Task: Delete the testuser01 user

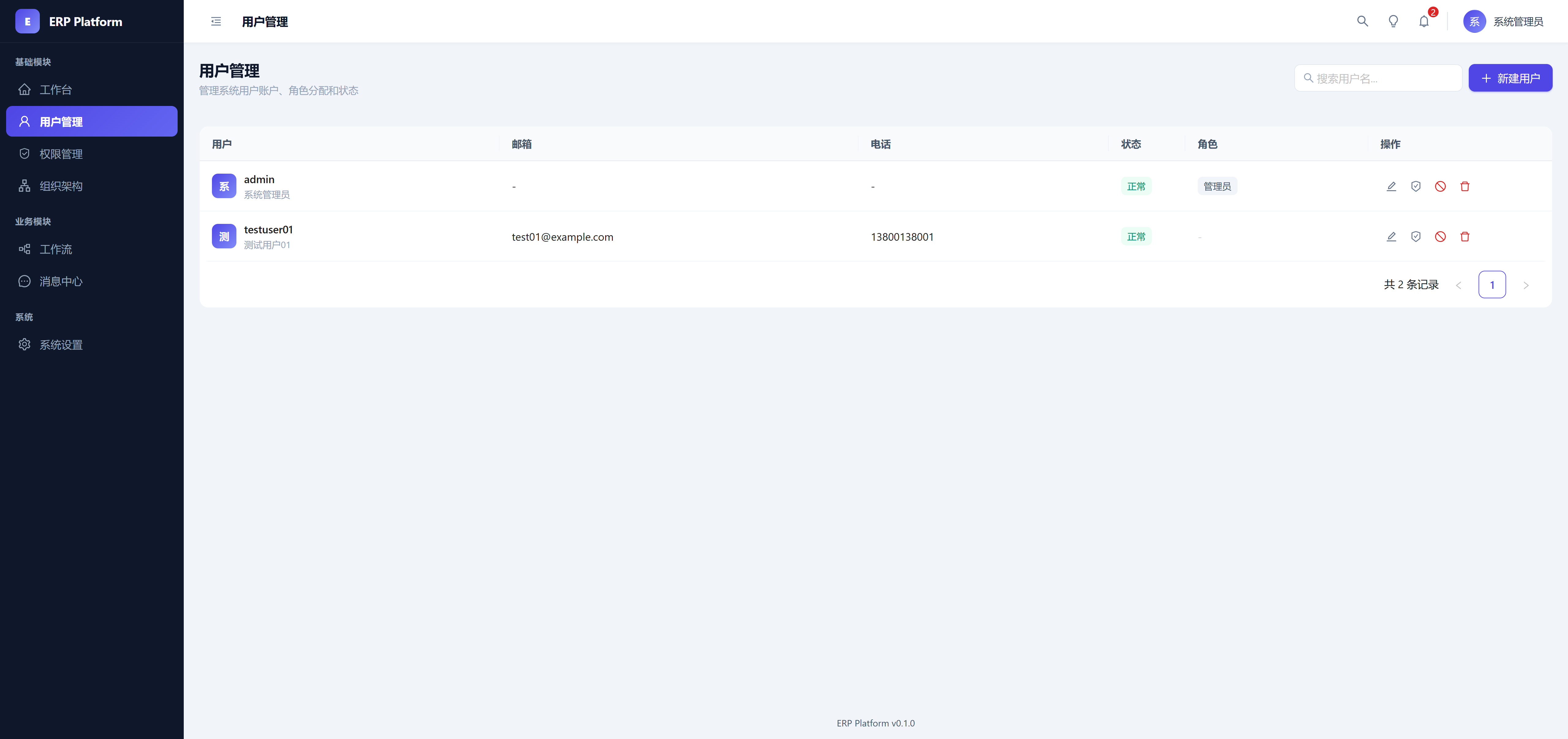Action: coord(1464,237)
